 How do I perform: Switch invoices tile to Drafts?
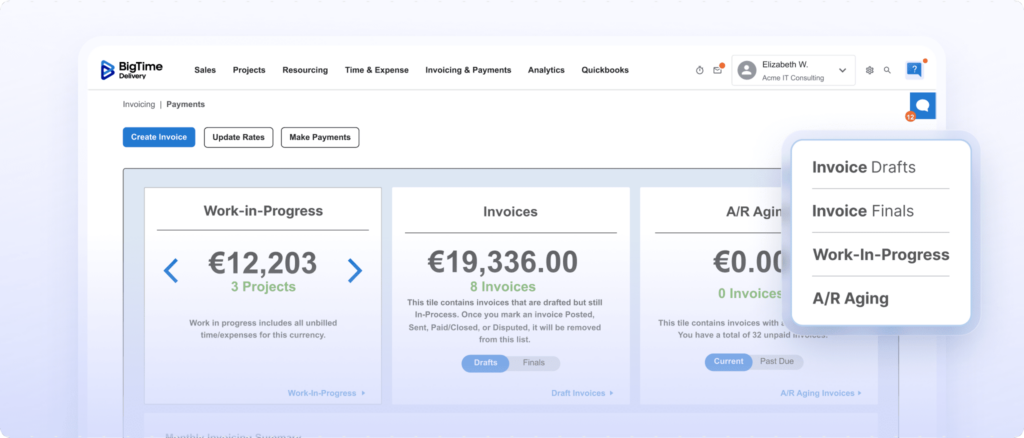click(485, 363)
